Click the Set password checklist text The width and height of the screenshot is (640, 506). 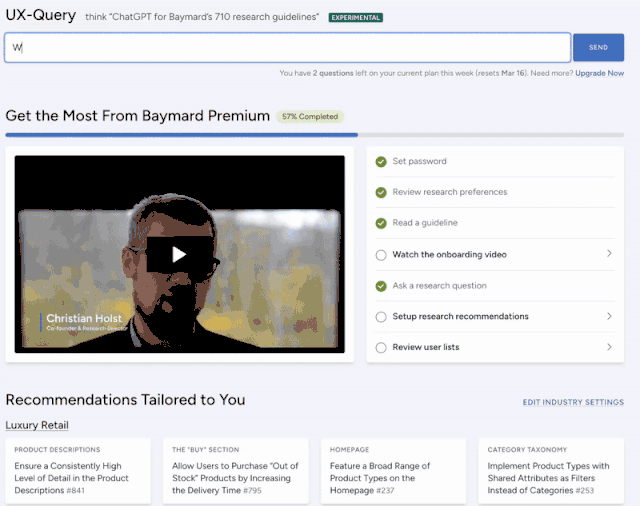click(419, 161)
